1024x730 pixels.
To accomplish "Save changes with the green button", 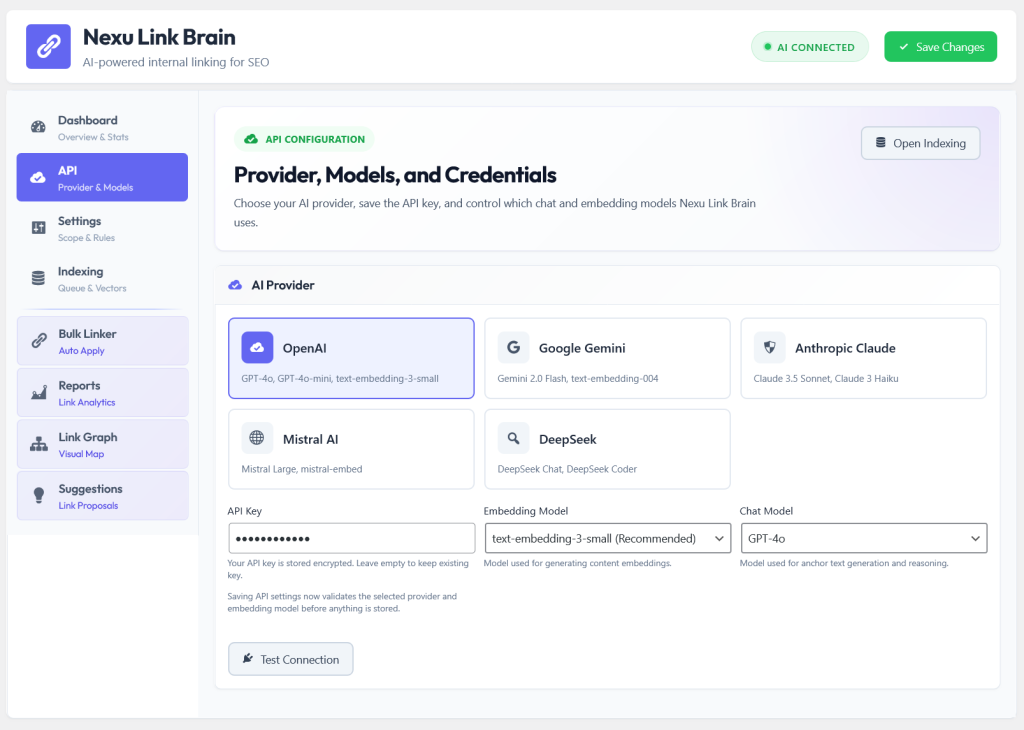I will (940, 47).
